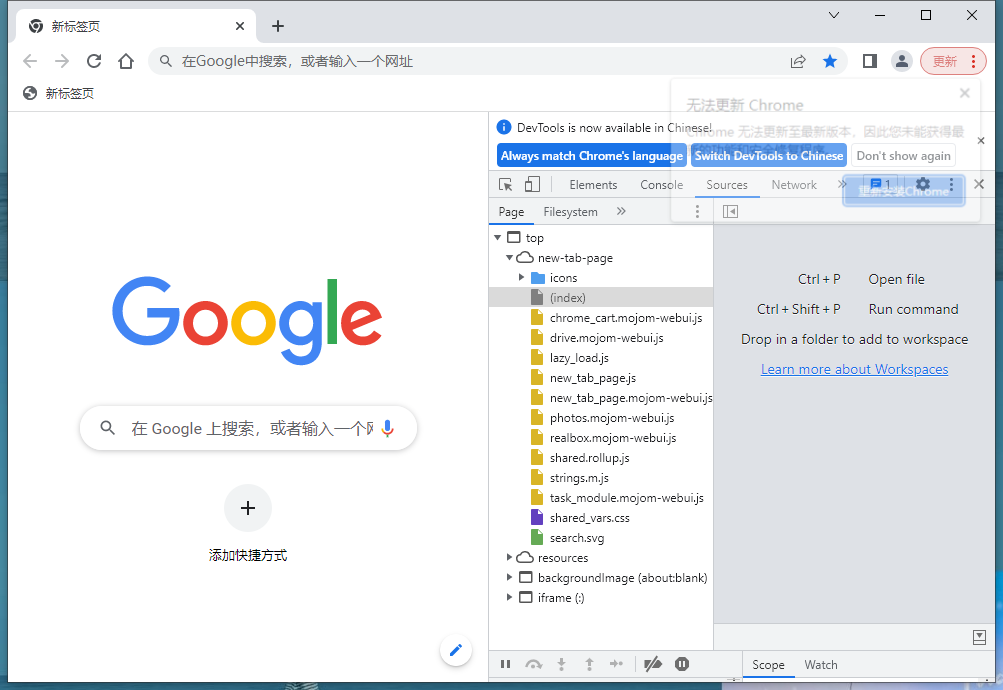Viewport: 1003px width, 690px height.
Task: Reload the page with the refresh icon
Action: coord(94,61)
